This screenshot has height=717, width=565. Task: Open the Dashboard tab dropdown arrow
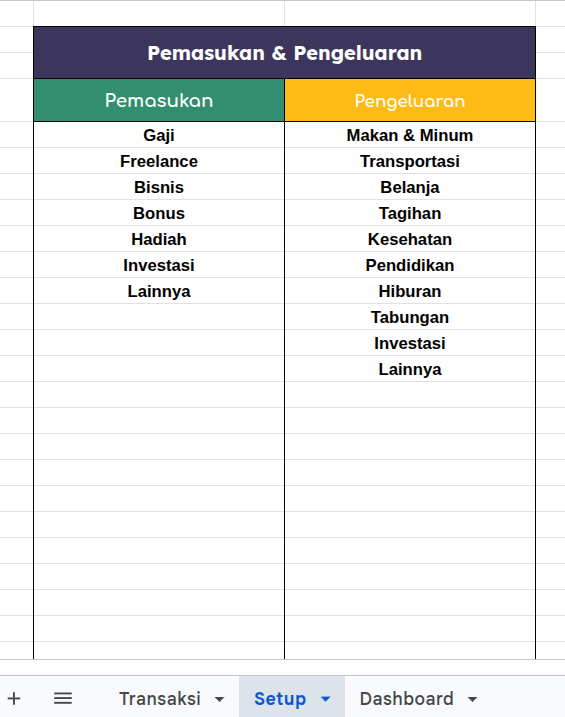coord(473,699)
